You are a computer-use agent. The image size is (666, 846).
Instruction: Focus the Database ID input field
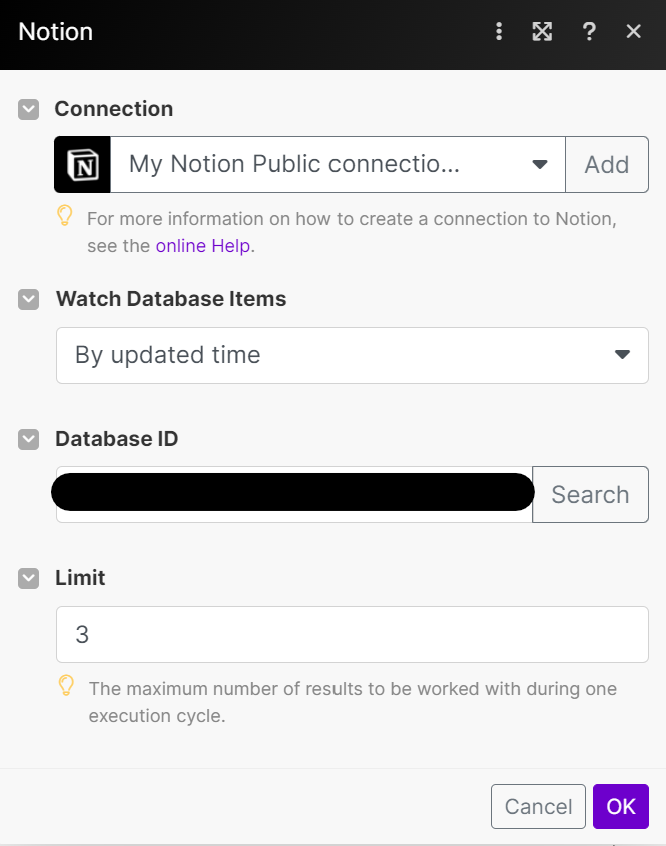(294, 495)
